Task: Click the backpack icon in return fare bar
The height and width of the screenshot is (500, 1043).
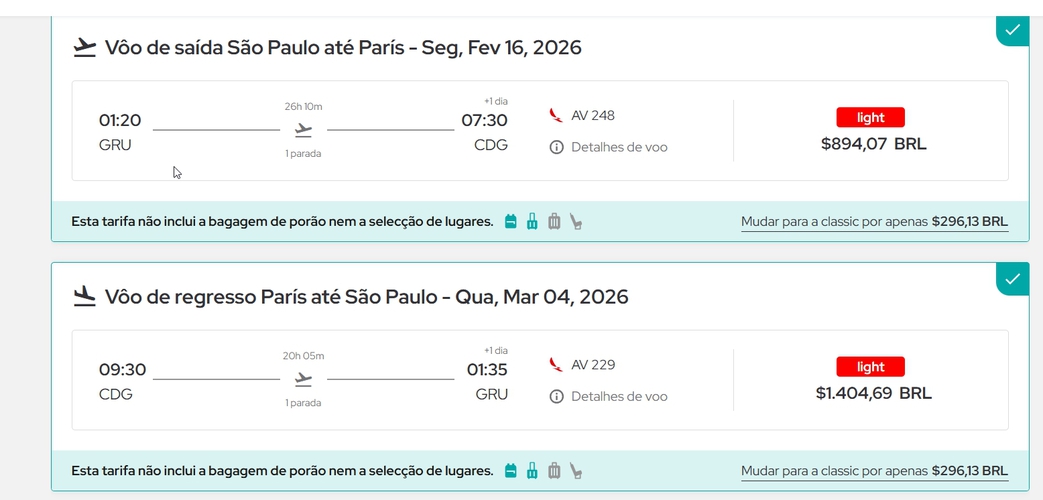Action: [x=511, y=470]
